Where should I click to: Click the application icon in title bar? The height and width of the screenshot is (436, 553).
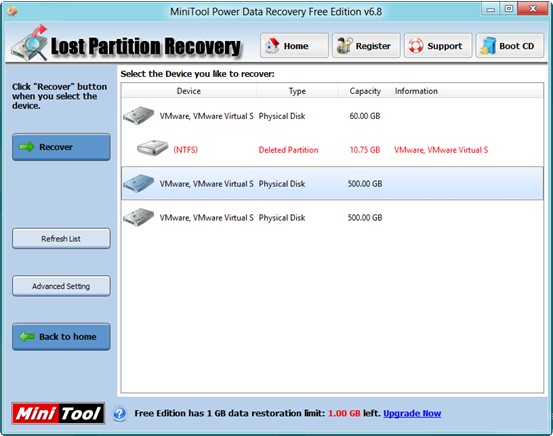12,11
